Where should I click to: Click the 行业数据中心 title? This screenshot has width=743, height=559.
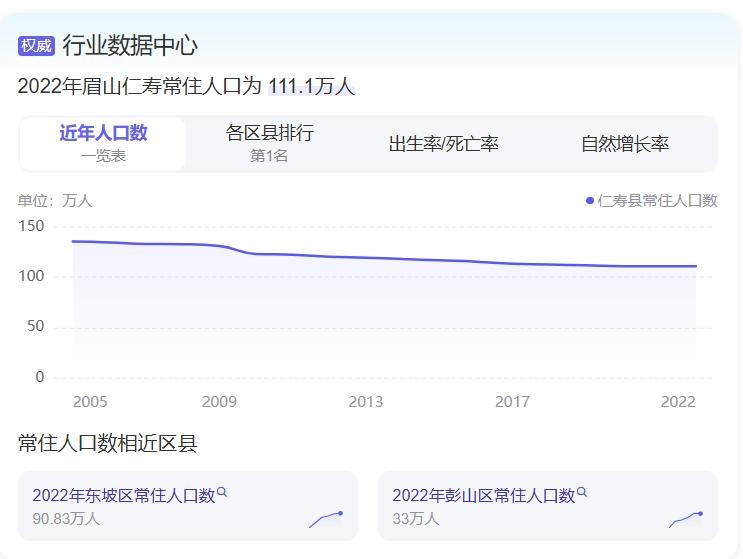click(130, 45)
